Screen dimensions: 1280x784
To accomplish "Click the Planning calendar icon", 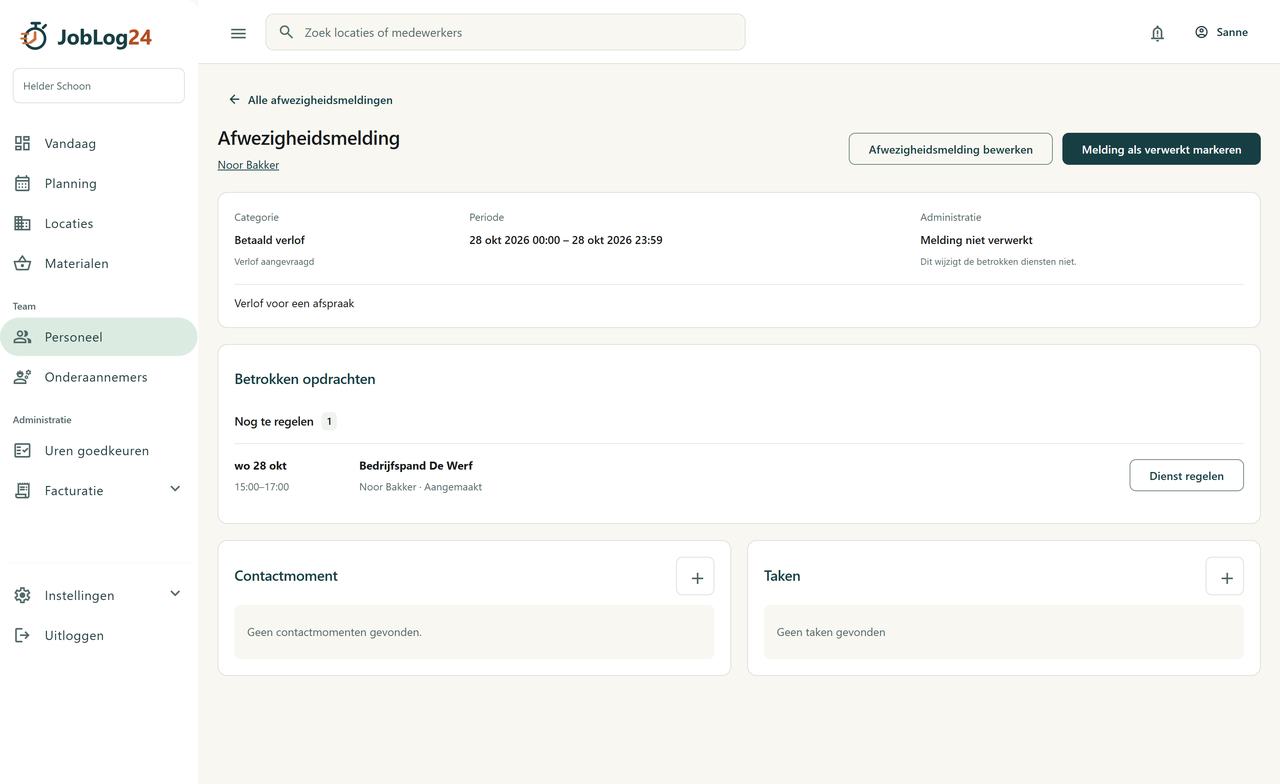I will (22, 183).
